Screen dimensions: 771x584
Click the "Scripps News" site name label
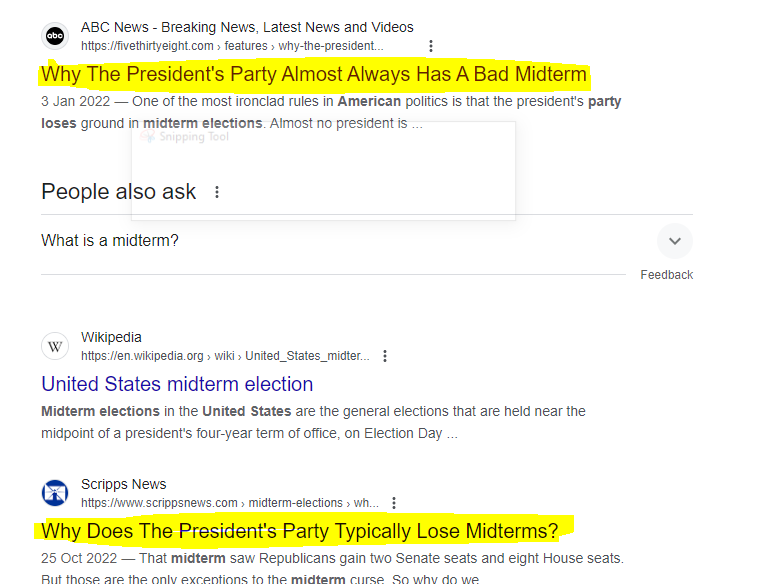coord(124,485)
